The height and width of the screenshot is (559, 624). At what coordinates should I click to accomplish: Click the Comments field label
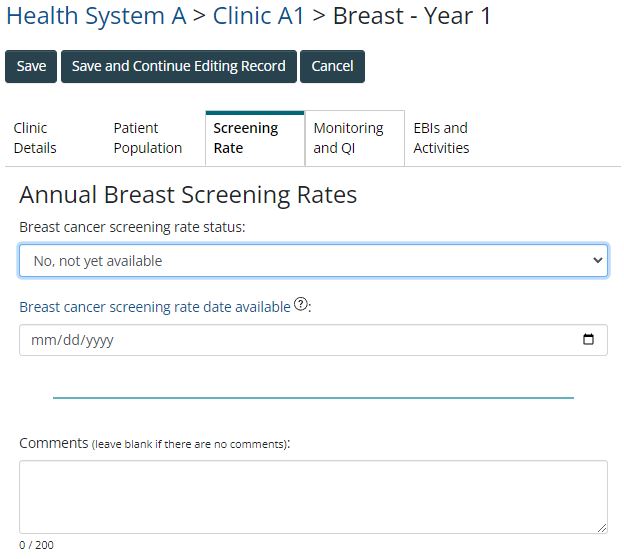coord(53,442)
